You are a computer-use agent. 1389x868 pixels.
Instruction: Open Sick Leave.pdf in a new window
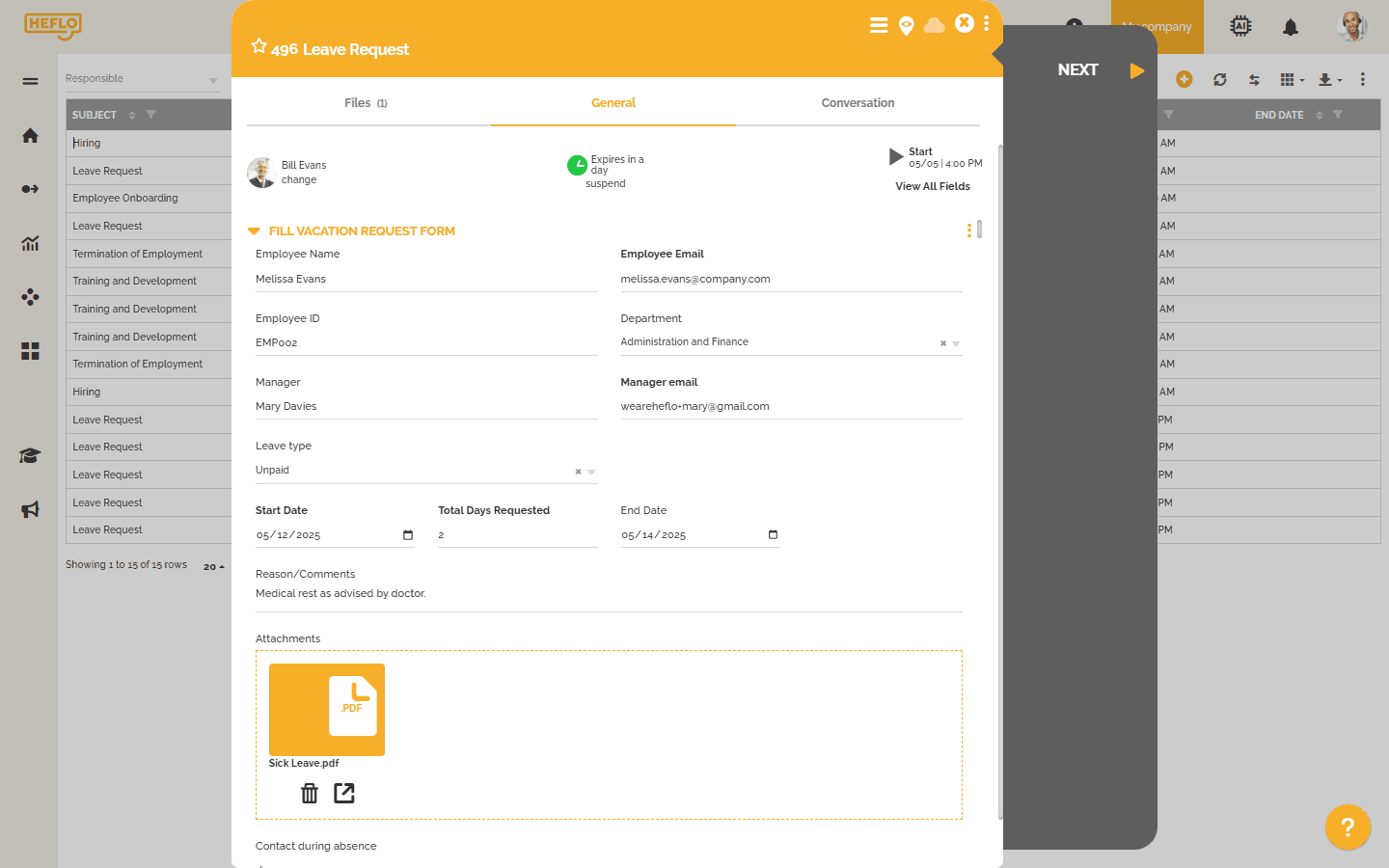click(343, 793)
